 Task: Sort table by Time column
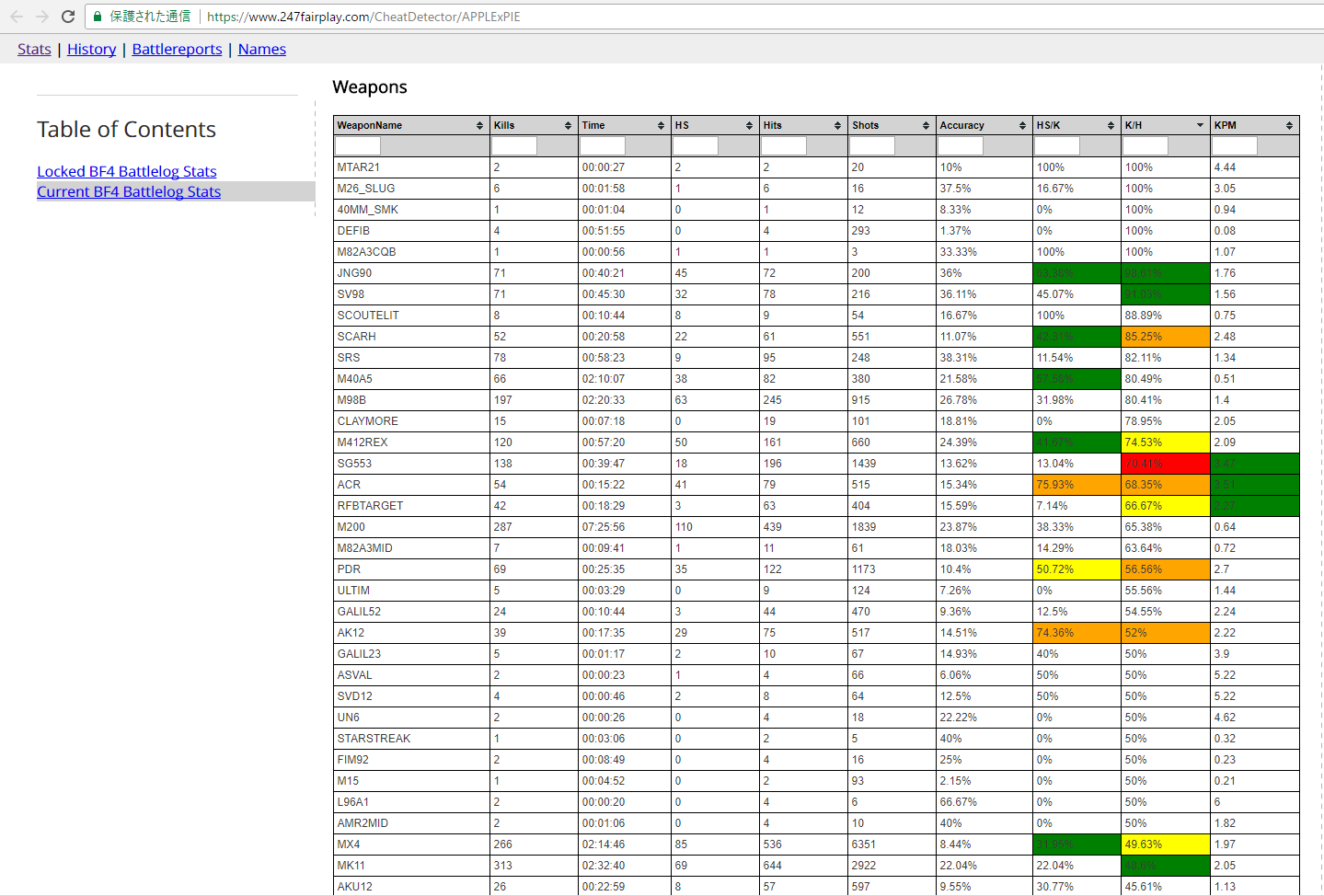(623, 125)
